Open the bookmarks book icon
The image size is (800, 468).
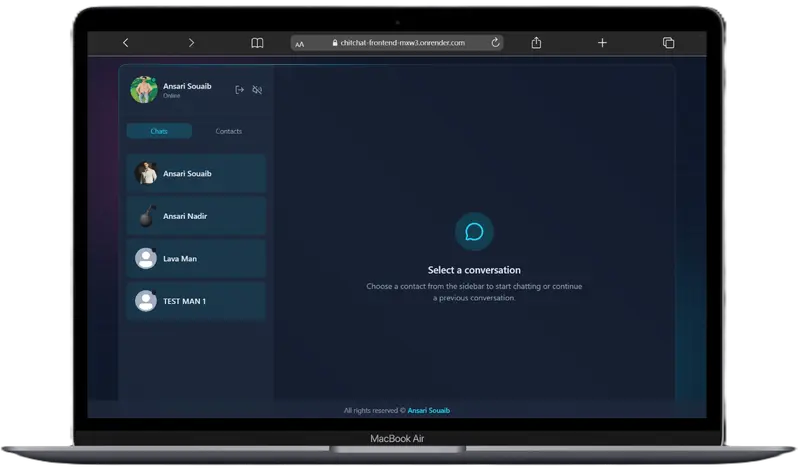tap(257, 43)
